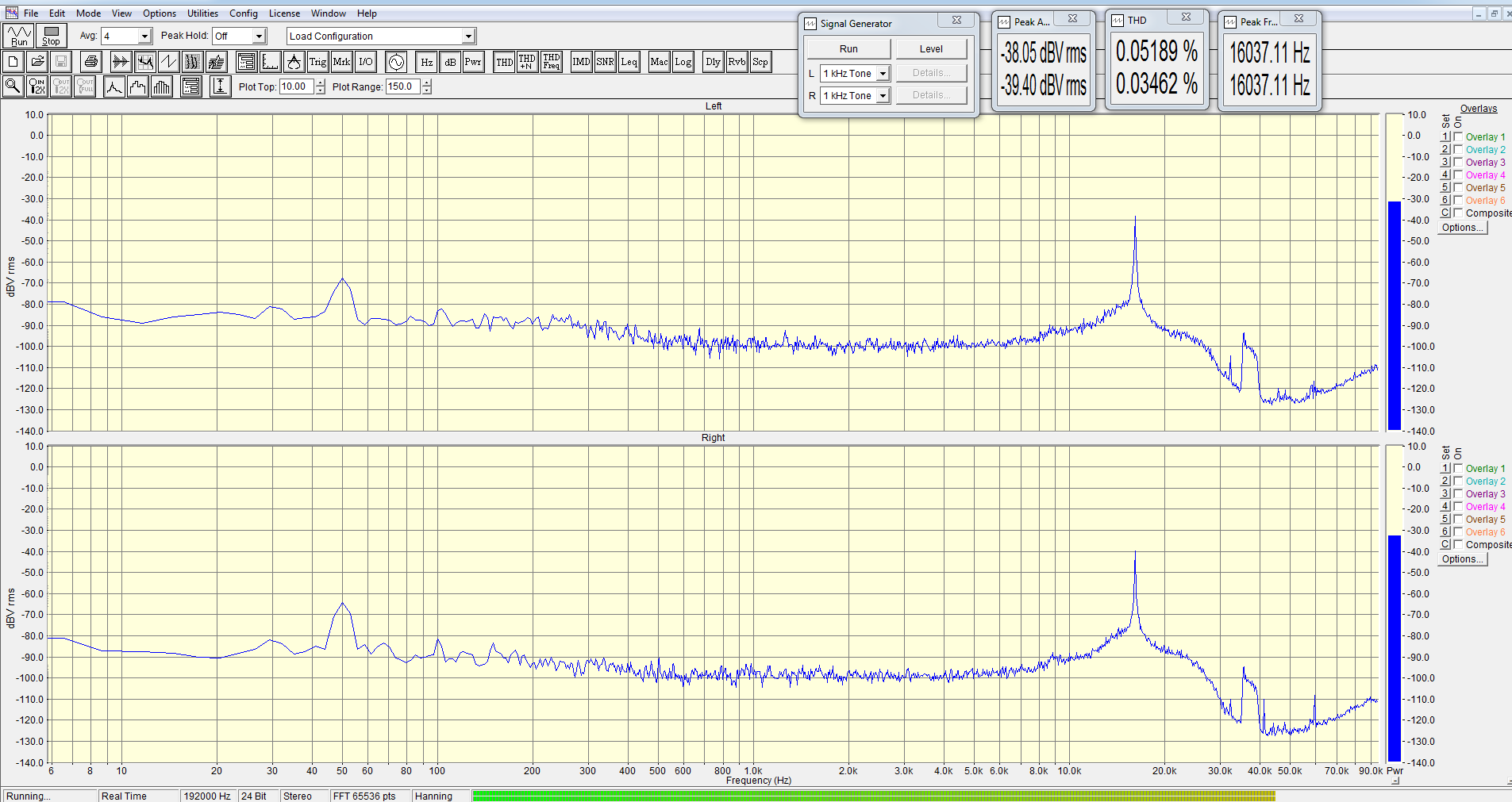1512x802 pixels.
Task: Open the signal generator sine-wave icon
Action: coord(396,62)
